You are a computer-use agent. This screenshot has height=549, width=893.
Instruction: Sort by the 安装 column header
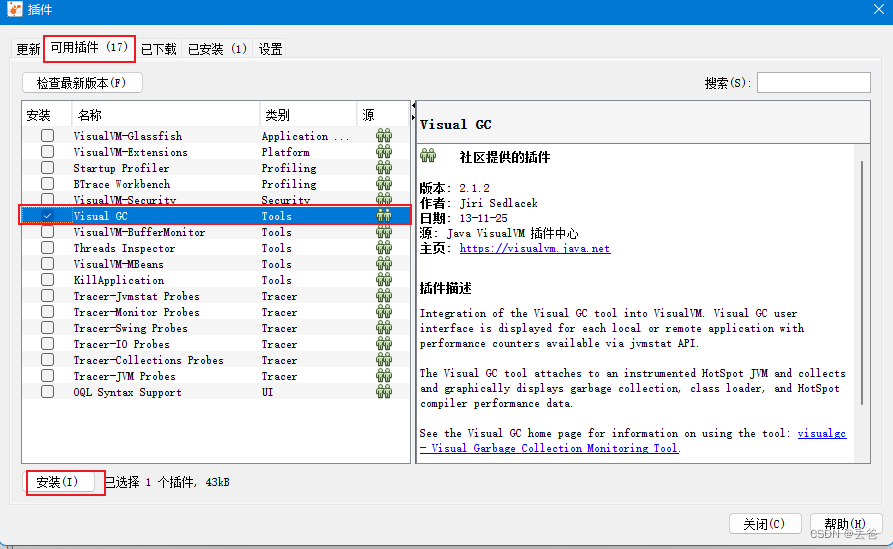[x=47, y=114]
